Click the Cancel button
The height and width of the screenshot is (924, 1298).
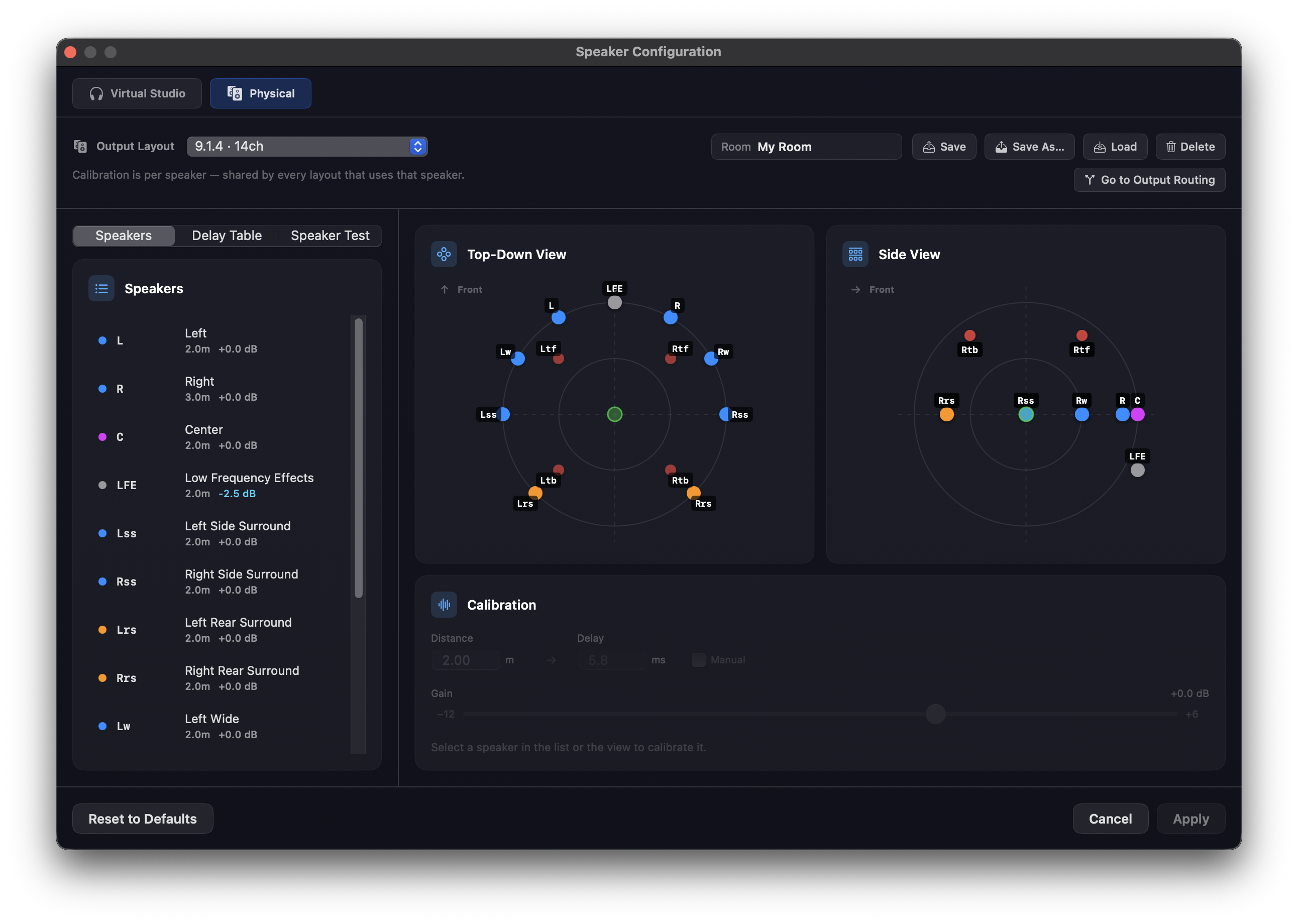(1110, 819)
